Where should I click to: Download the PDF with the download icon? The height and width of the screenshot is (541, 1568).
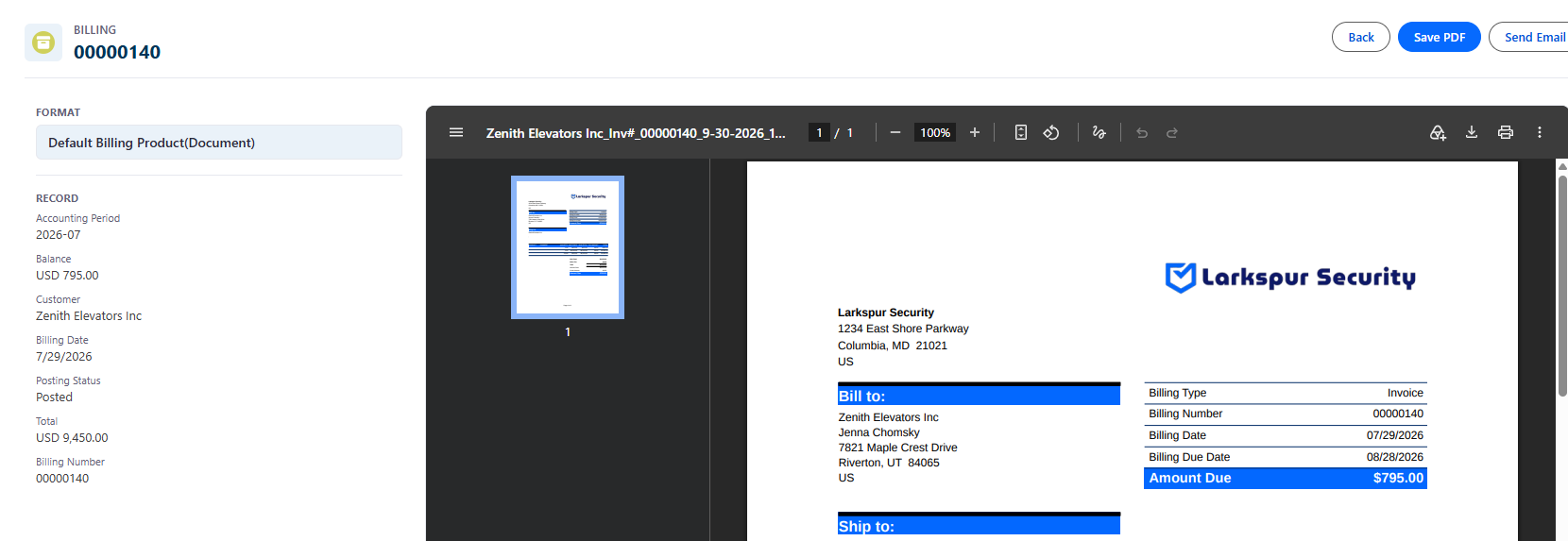pos(1472,132)
